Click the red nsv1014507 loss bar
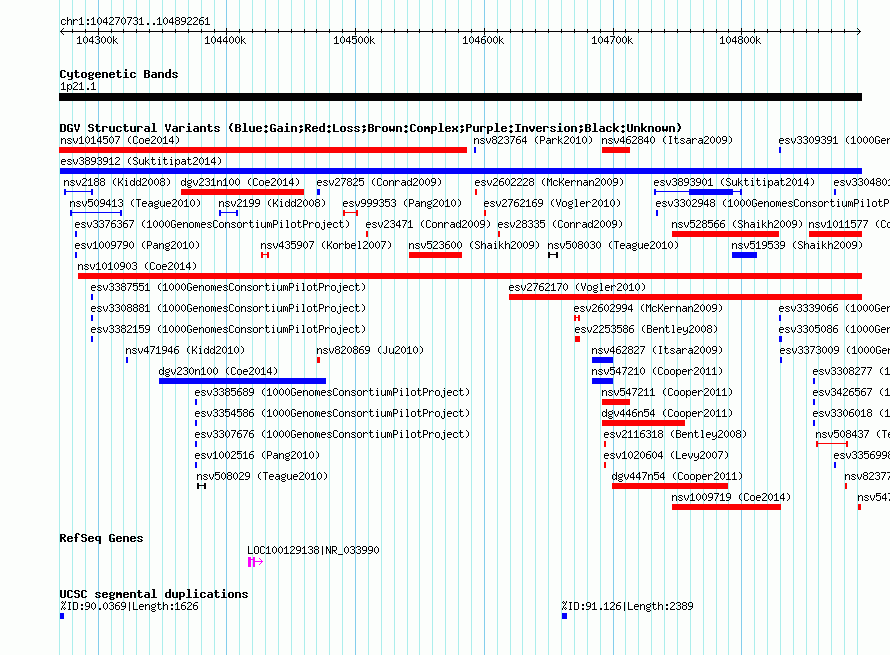Viewport: 890px width, 655px height. click(263, 150)
